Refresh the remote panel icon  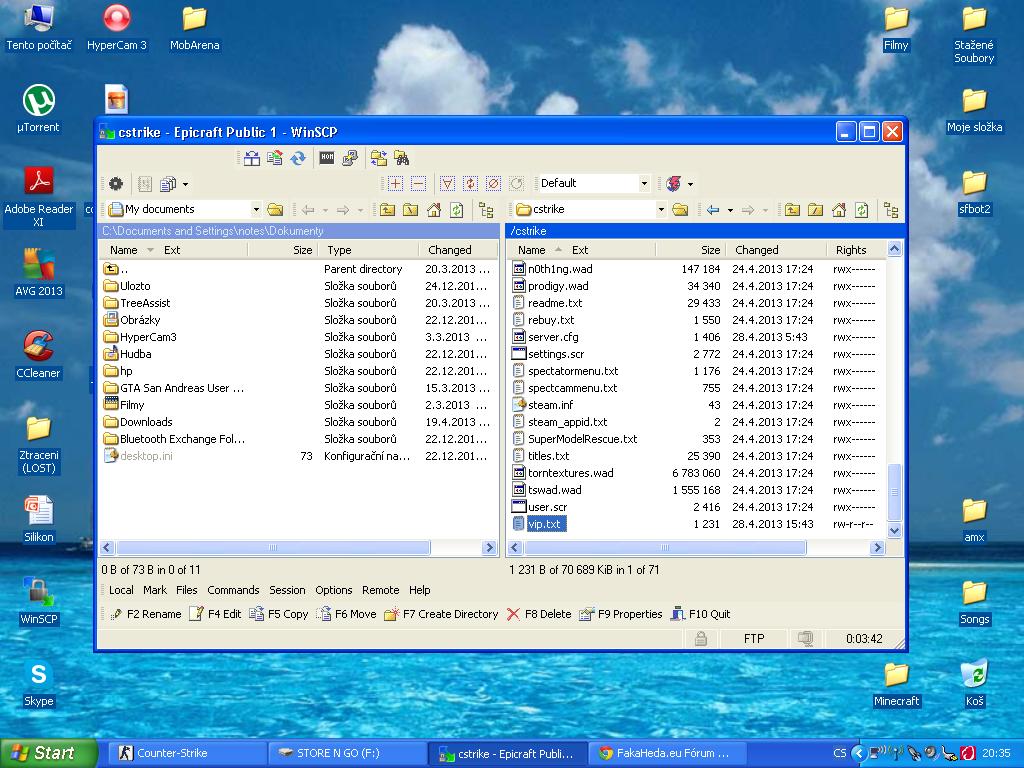[862, 210]
